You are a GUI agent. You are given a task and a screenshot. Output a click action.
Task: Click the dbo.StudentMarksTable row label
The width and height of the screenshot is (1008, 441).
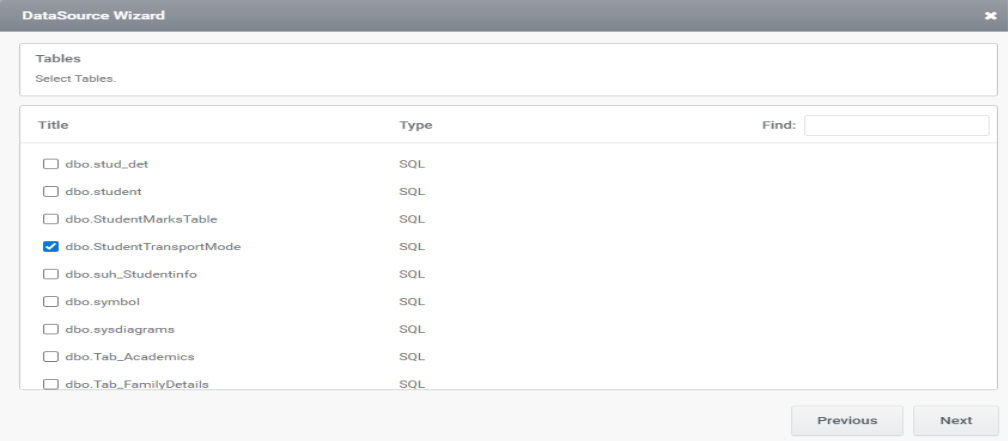141,219
